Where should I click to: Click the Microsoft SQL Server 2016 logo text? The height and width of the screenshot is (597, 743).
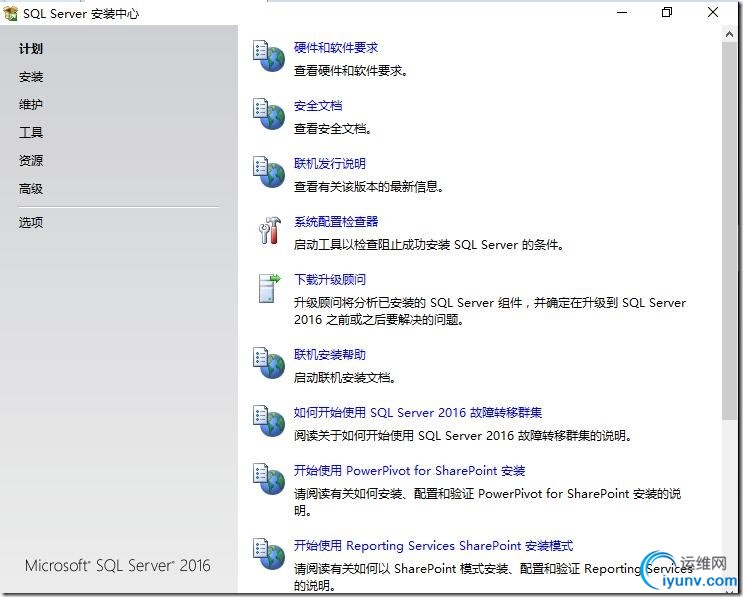[118, 565]
